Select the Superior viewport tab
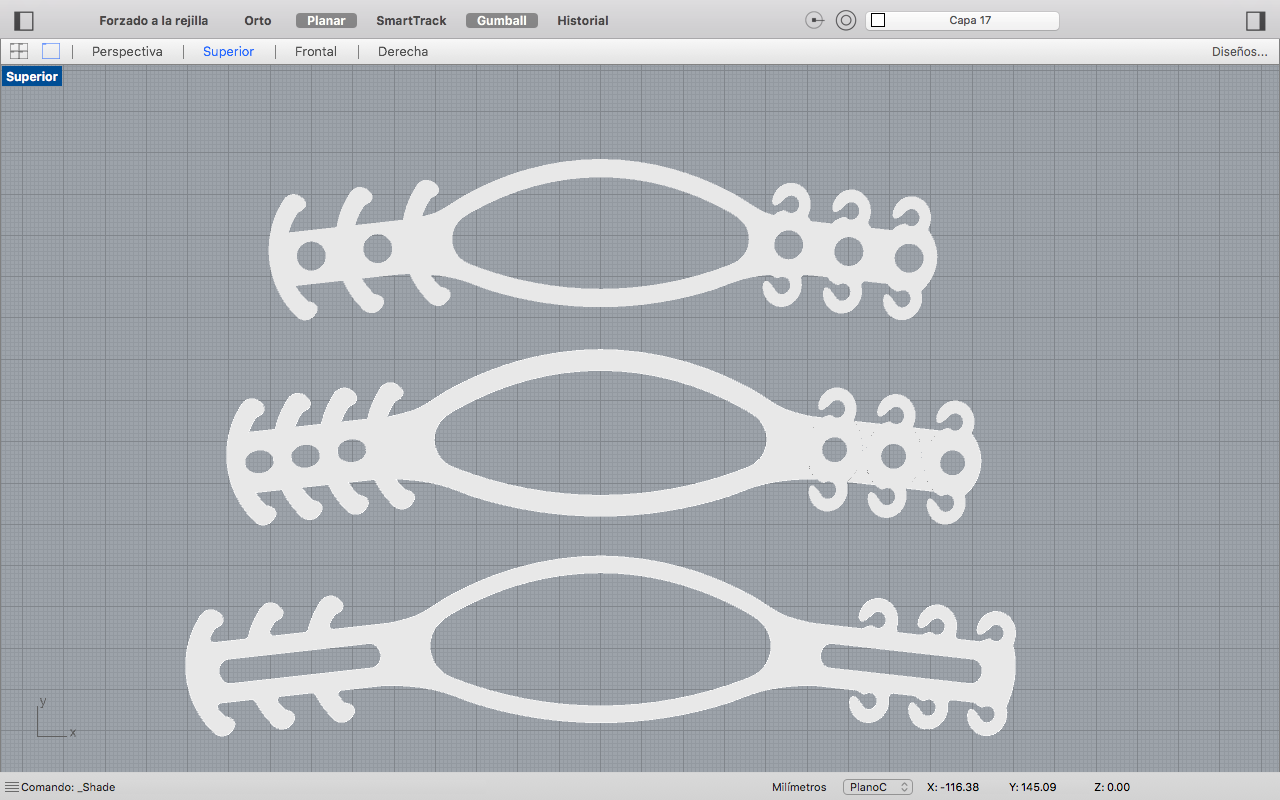Screen dimensions: 1280x800 pyautogui.click(x=228, y=51)
